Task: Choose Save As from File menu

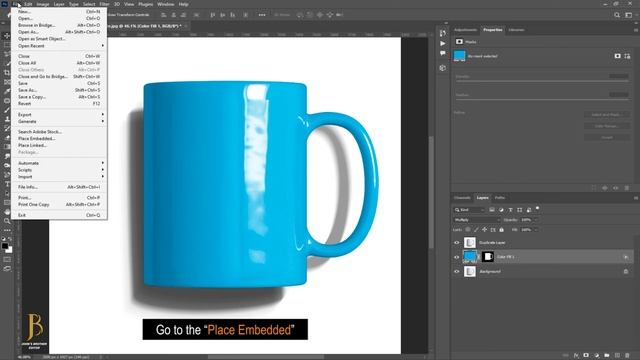Action: [x=59, y=90]
